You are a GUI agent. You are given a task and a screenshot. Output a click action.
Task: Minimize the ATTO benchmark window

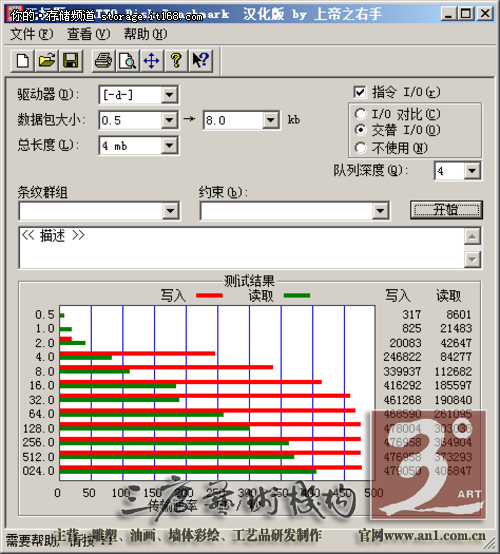tap(448, 14)
